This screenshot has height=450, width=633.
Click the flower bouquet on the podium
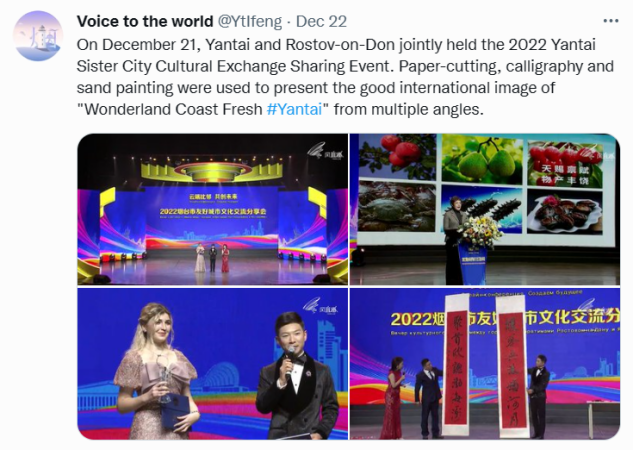(x=479, y=231)
